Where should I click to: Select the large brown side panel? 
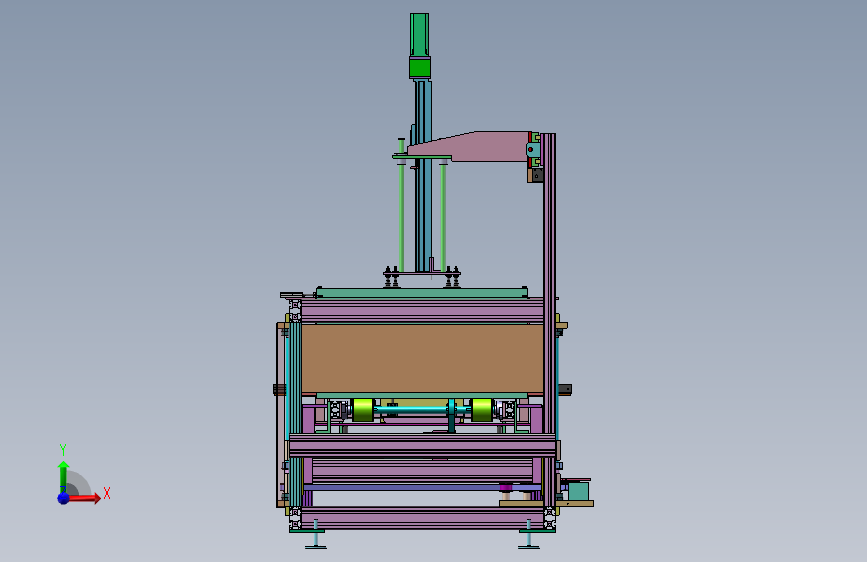[422, 358]
